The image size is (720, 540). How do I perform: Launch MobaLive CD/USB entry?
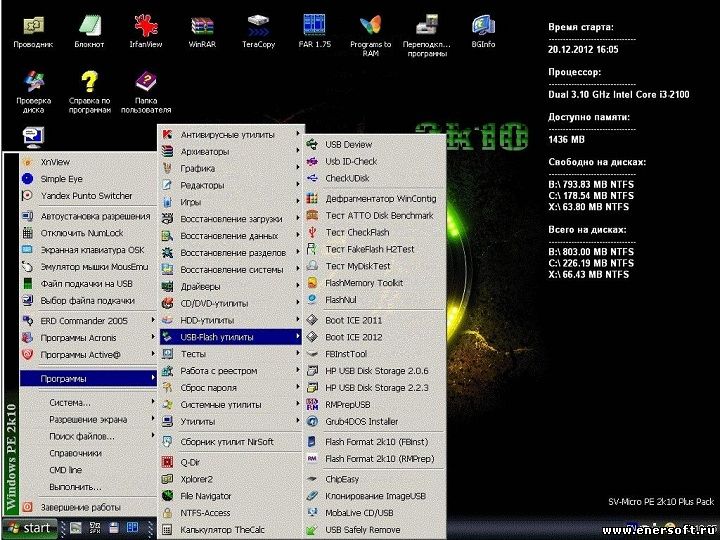[375, 513]
